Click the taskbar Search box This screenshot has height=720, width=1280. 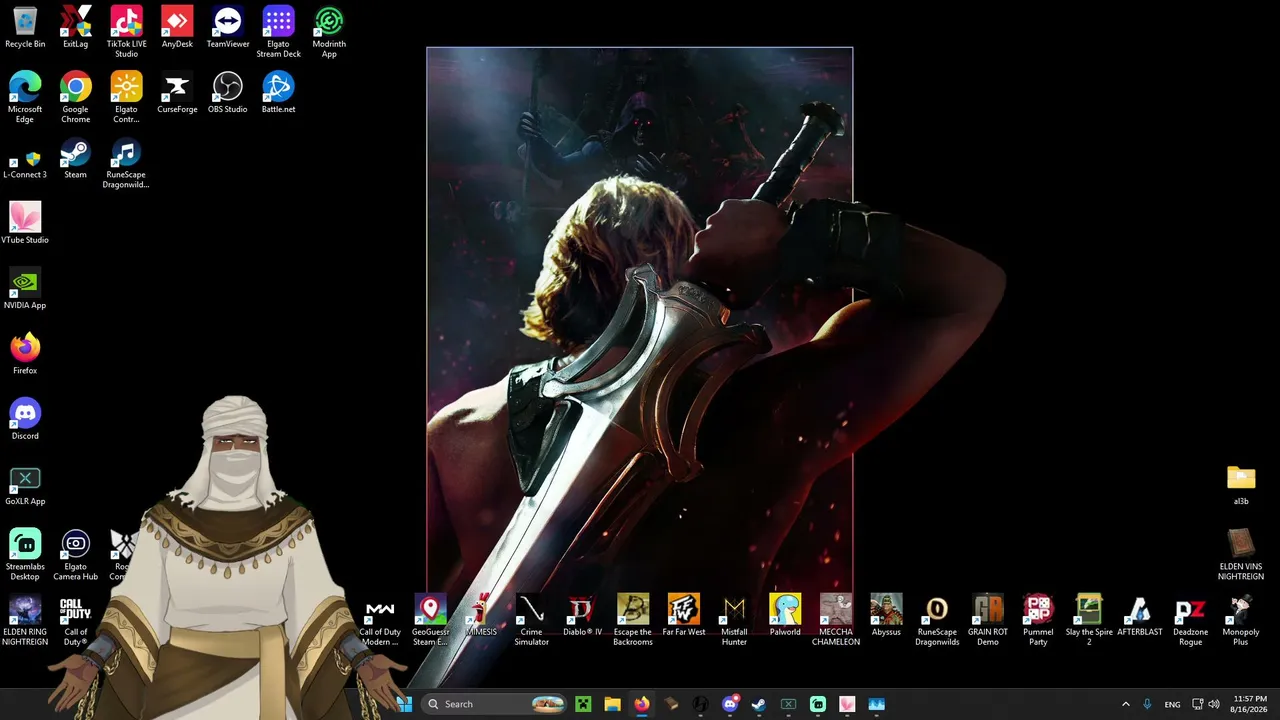click(x=493, y=704)
